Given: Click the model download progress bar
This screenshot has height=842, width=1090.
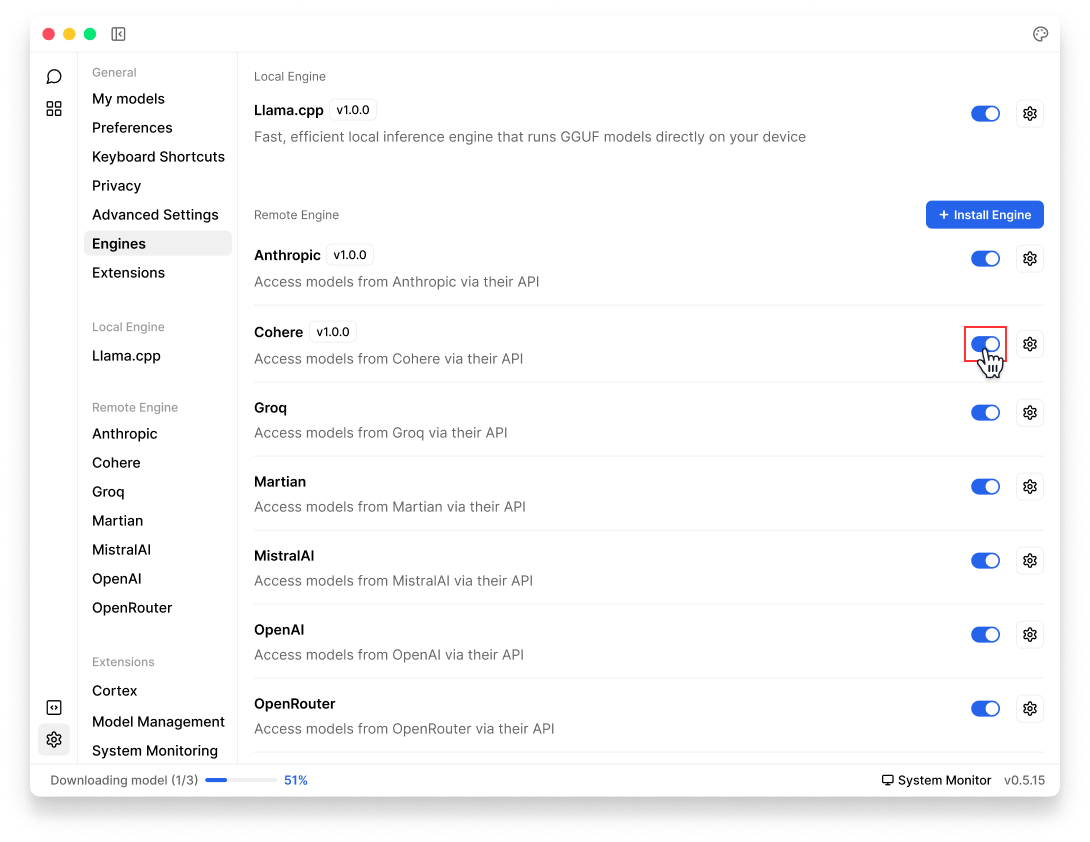Looking at the screenshot, I should (241, 780).
